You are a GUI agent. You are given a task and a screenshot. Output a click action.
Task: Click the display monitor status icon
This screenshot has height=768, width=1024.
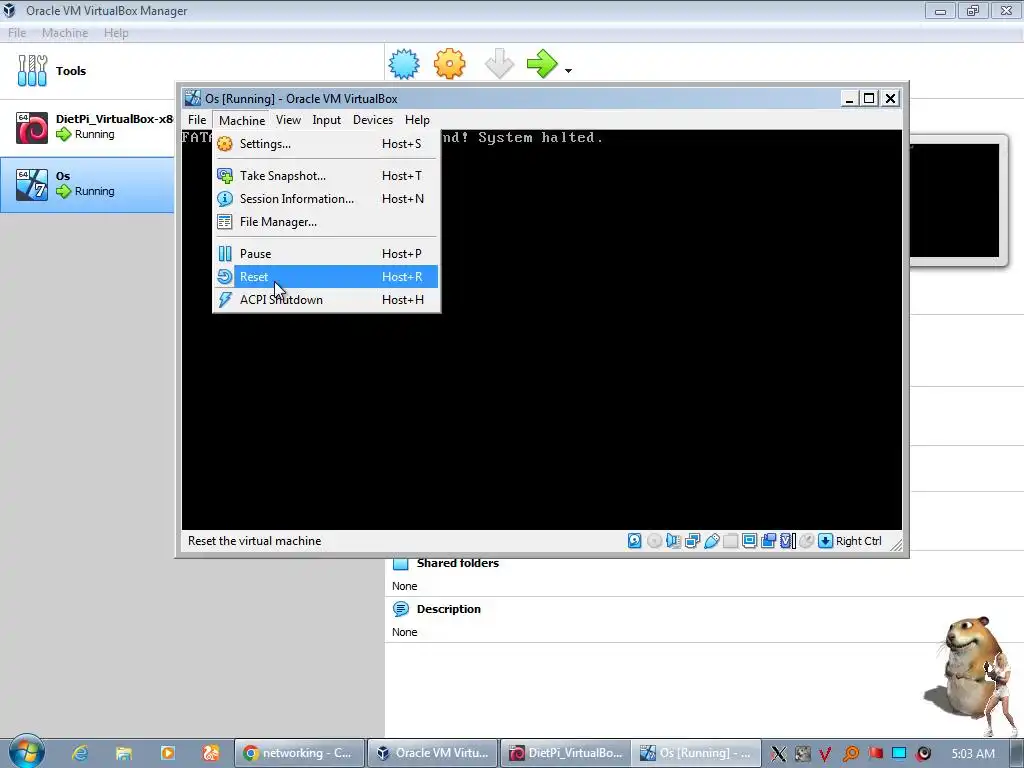750,541
